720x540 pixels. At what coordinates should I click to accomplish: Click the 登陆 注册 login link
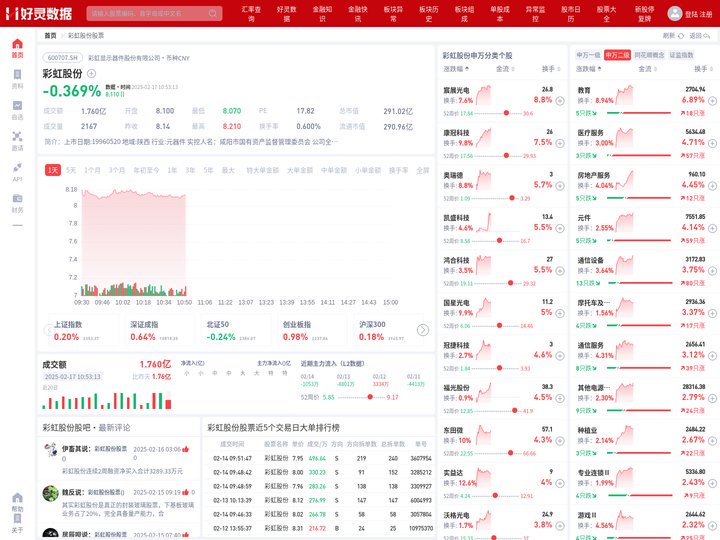point(698,14)
